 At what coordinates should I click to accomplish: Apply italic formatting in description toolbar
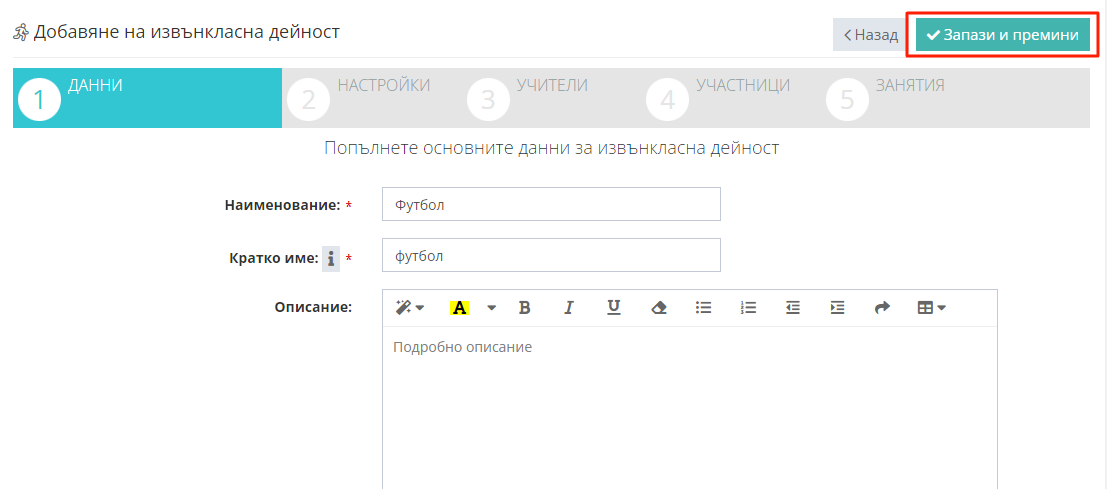click(569, 308)
